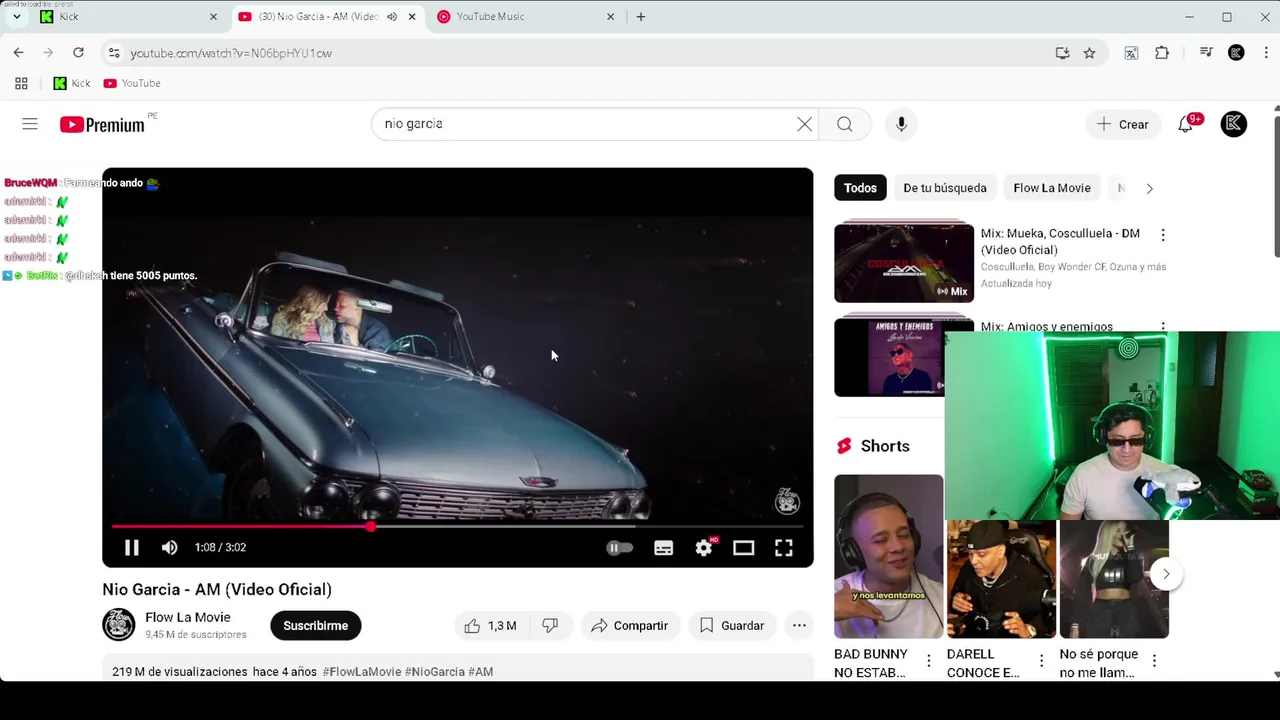Open the Chrome apps grid icon
Image resolution: width=1280 pixels, height=720 pixels.
(x=21, y=83)
